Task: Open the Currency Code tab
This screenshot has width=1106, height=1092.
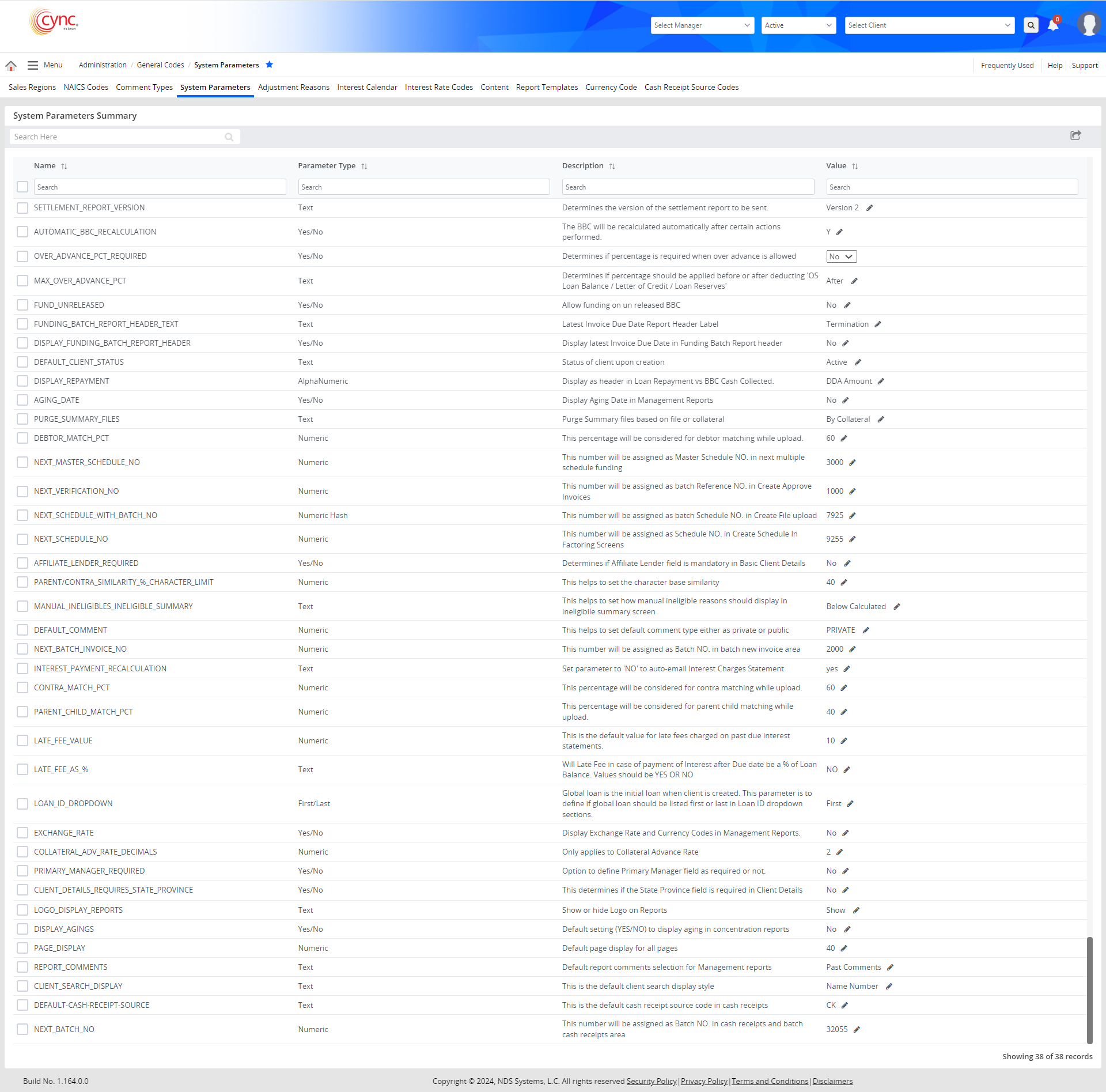Action: [x=611, y=88]
